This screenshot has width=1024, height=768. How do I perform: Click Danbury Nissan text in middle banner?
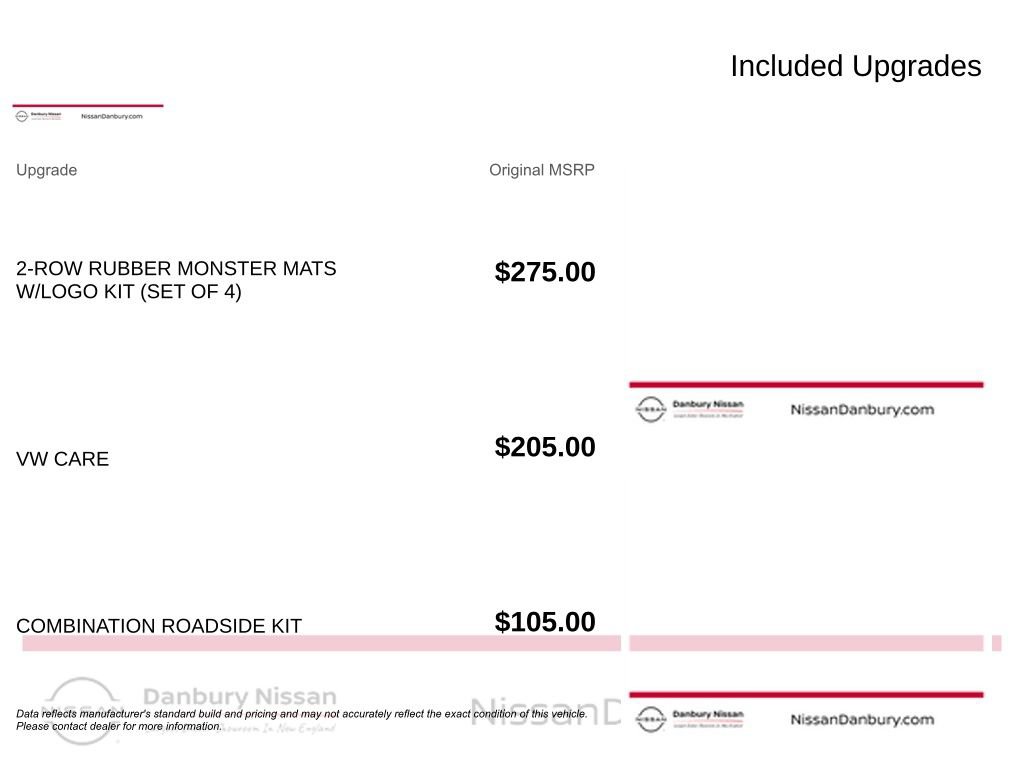708,404
